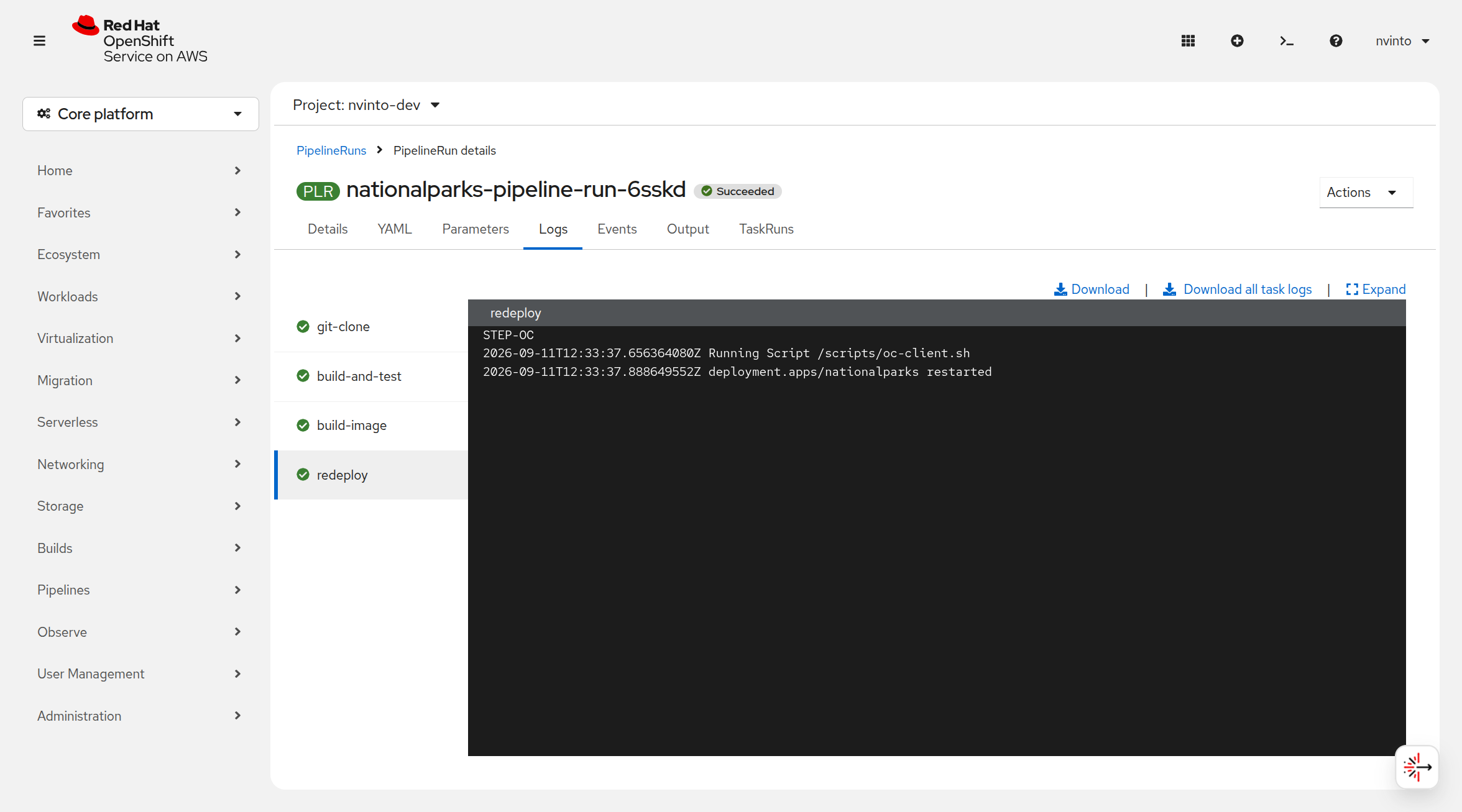Download the current task log

(1092, 290)
